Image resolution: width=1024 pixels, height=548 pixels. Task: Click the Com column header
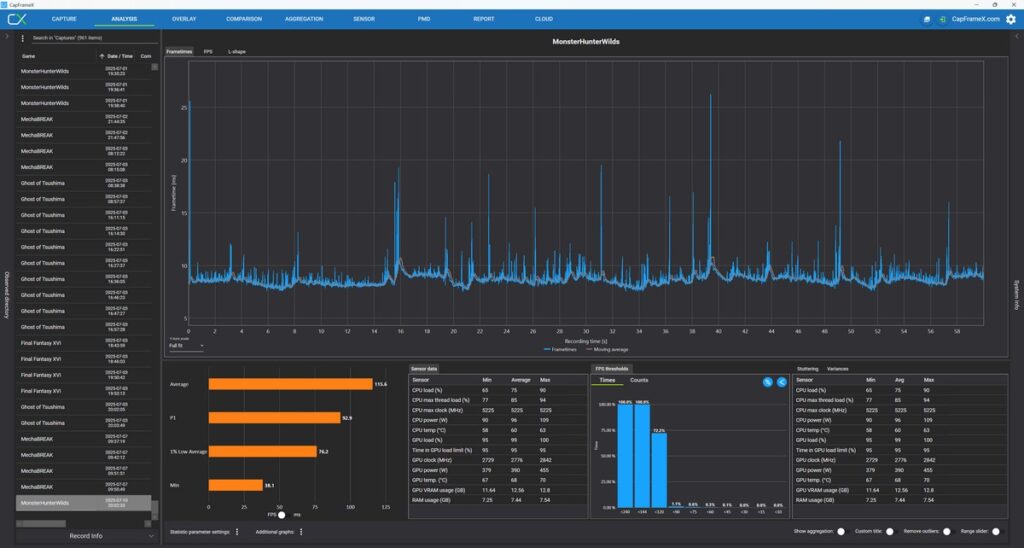(146, 56)
